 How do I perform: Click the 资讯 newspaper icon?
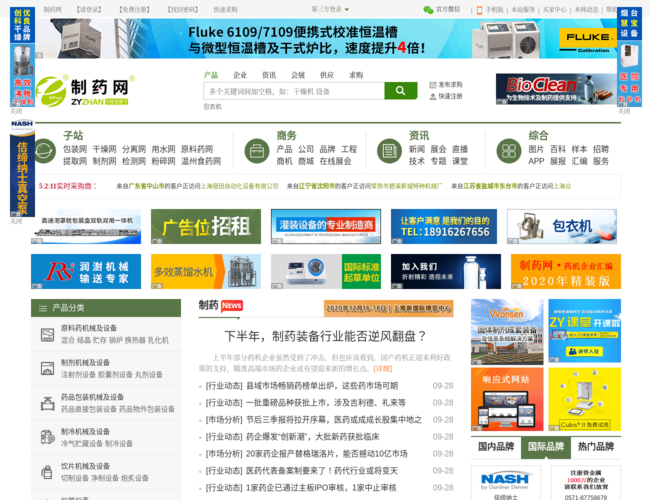point(389,150)
